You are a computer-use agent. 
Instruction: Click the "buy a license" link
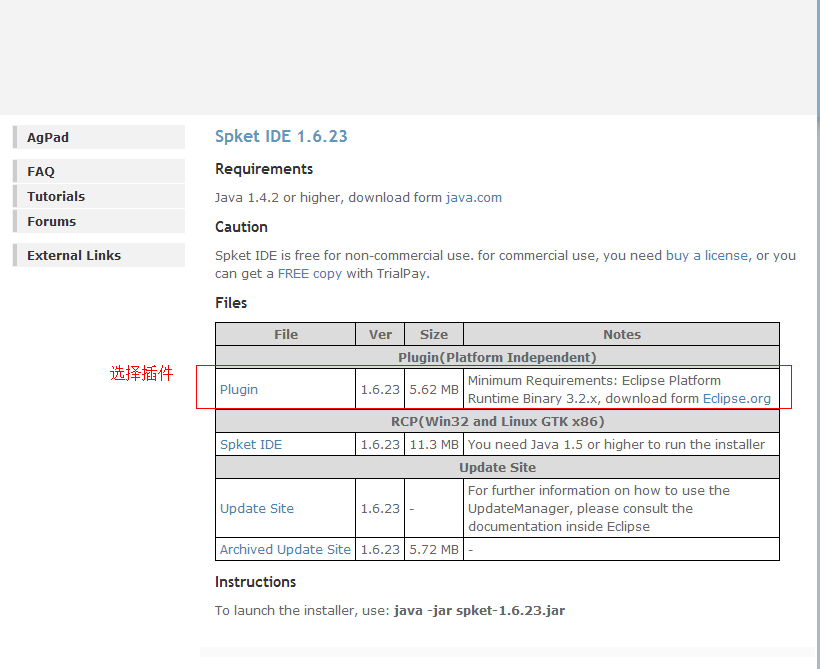click(707, 255)
